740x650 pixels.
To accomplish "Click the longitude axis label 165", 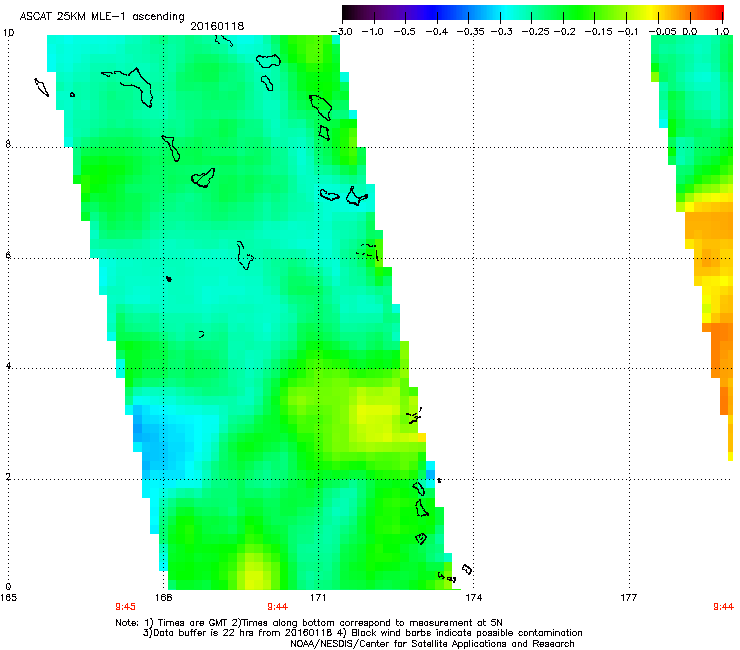I will (x=8, y=598).
